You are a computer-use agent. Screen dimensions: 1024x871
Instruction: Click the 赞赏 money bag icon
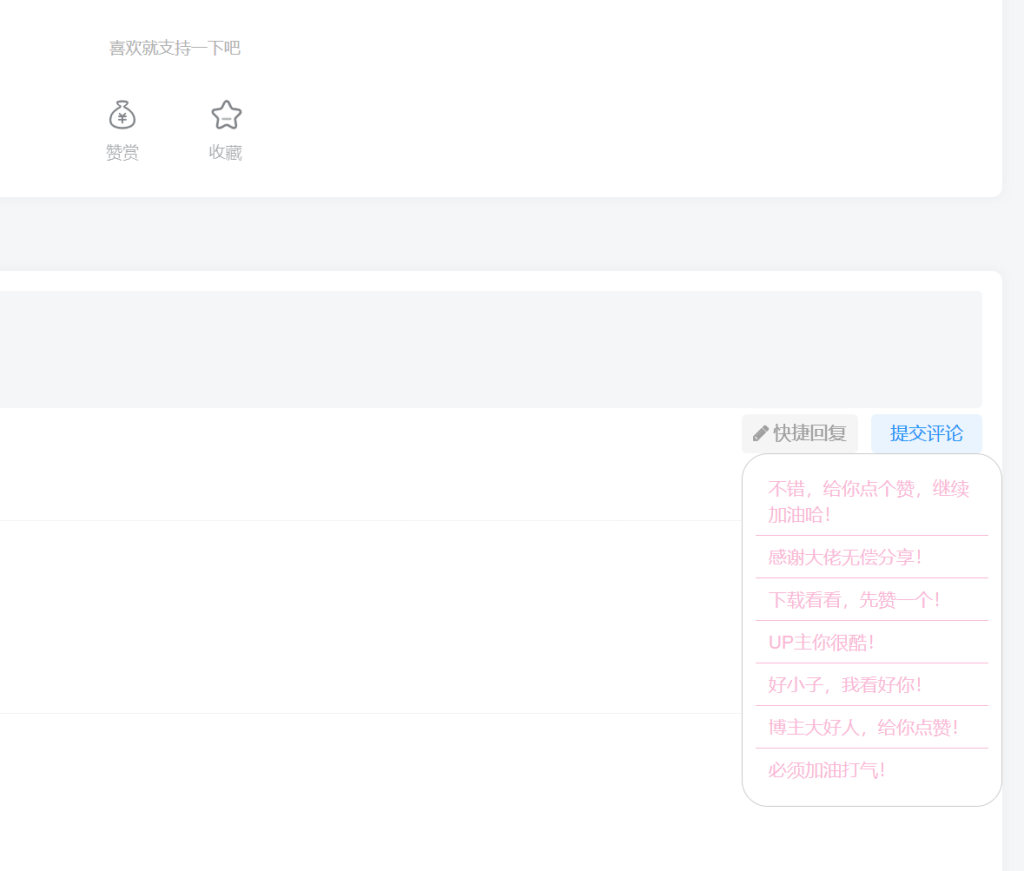[122, 116]
